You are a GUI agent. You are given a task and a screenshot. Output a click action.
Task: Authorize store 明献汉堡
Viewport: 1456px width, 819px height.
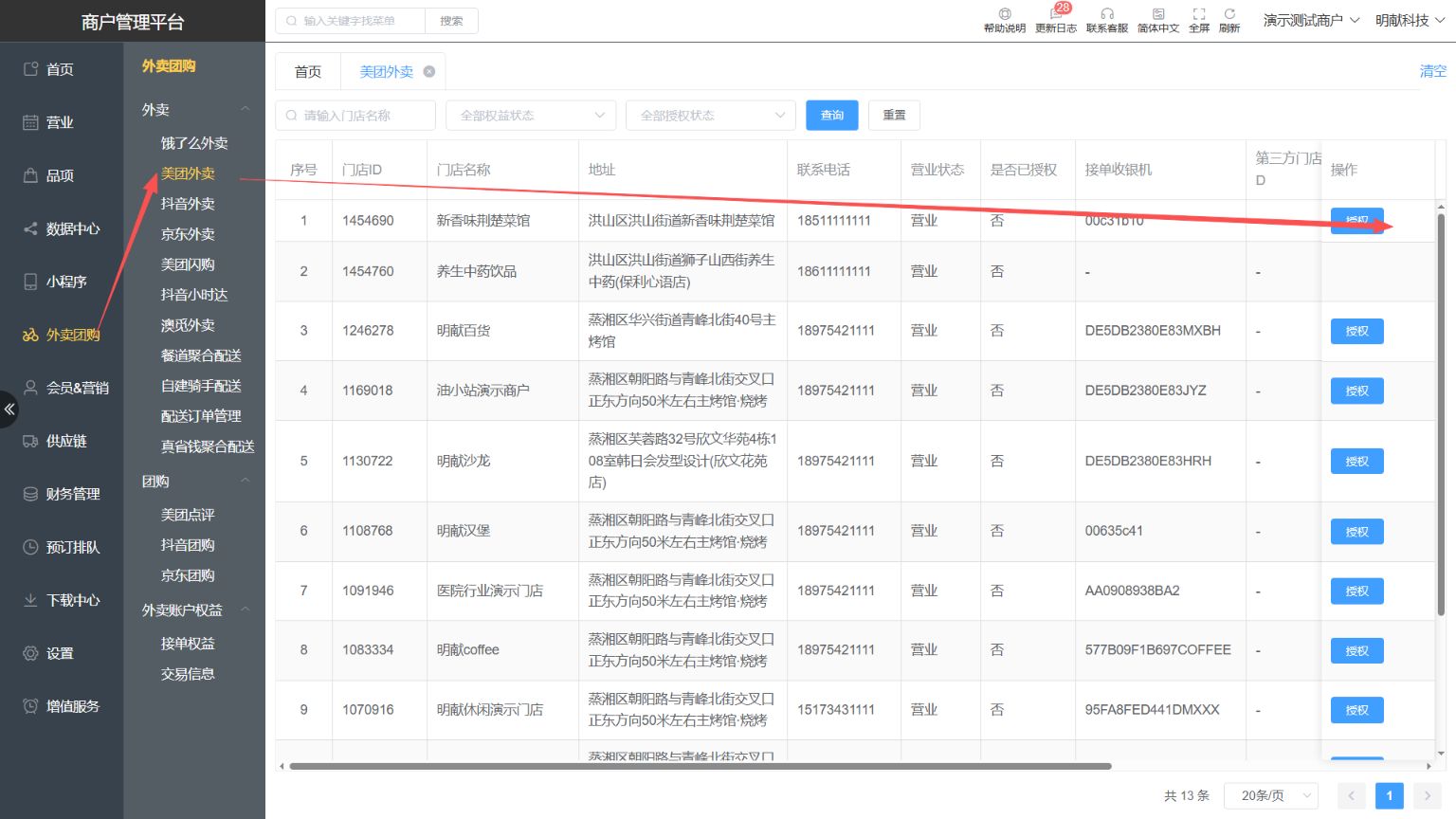click(x=1357, y=532)
